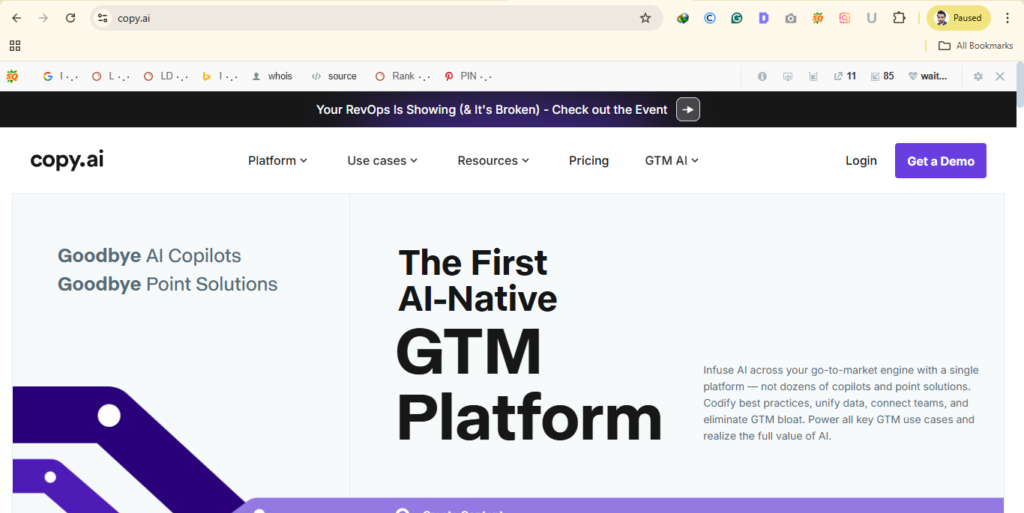
Task: Click the "GTM Platform" headline text
Action: pos(529,386)
